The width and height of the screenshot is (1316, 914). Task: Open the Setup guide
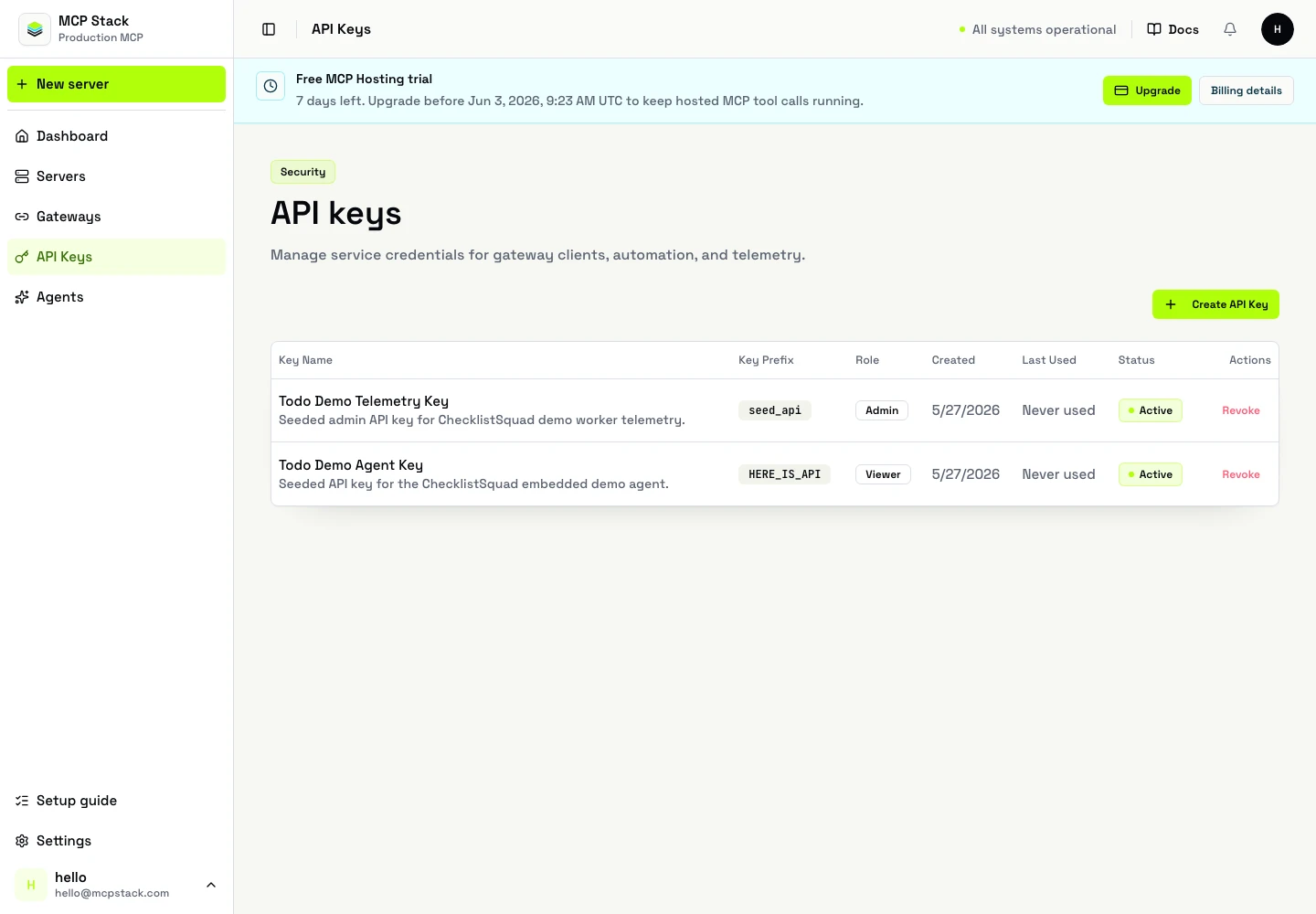116,801
